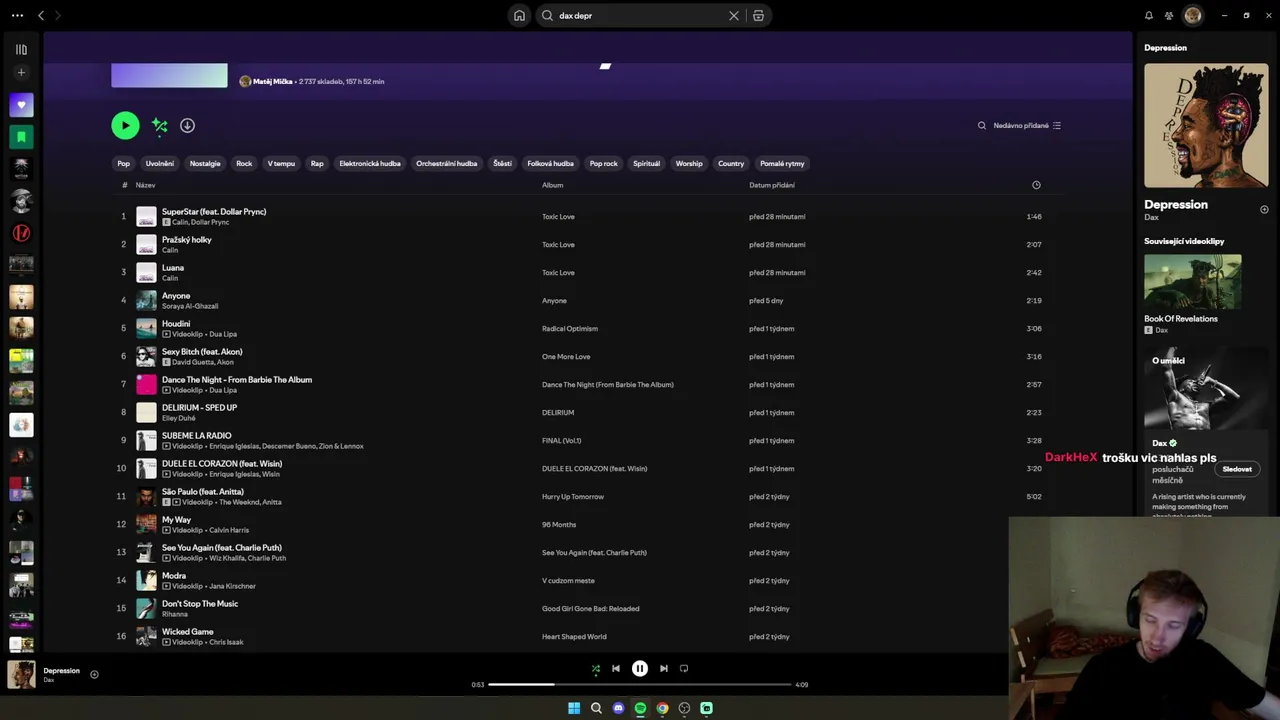Filter by Pop rock
This screenshot has width=1280, height=720.
[x=604, y=164]
